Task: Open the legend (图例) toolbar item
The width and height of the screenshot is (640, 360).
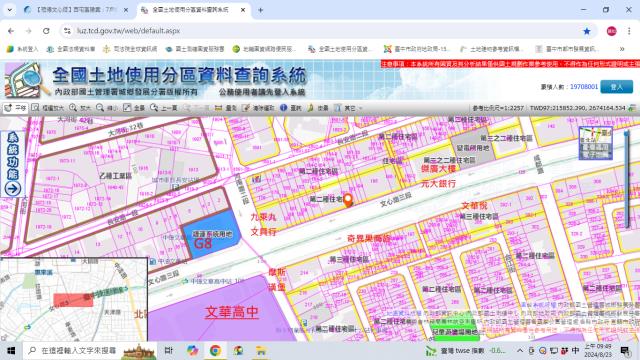Action: coord(318,108)
